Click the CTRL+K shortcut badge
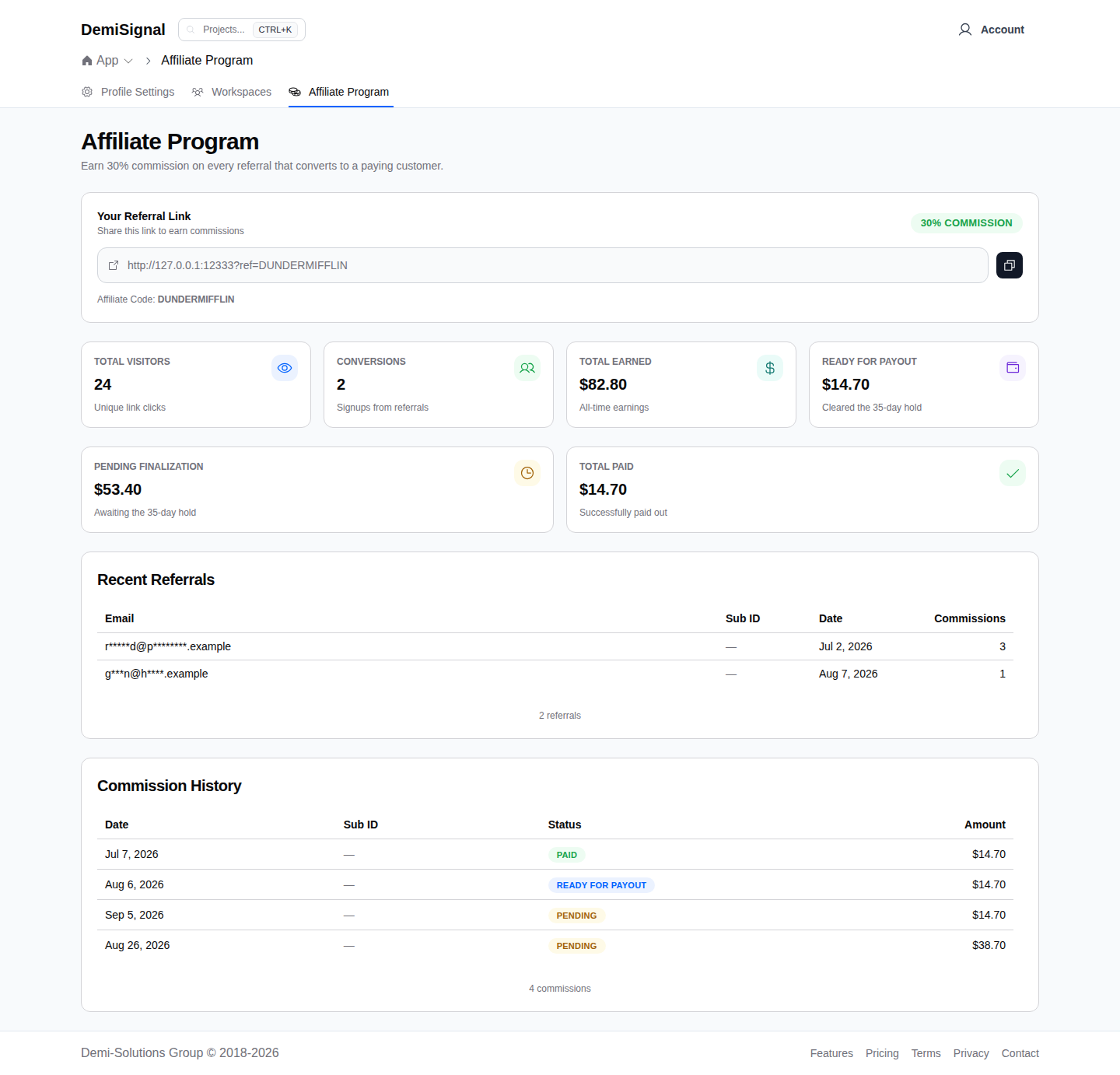1120x1075 pixels. 275,30
